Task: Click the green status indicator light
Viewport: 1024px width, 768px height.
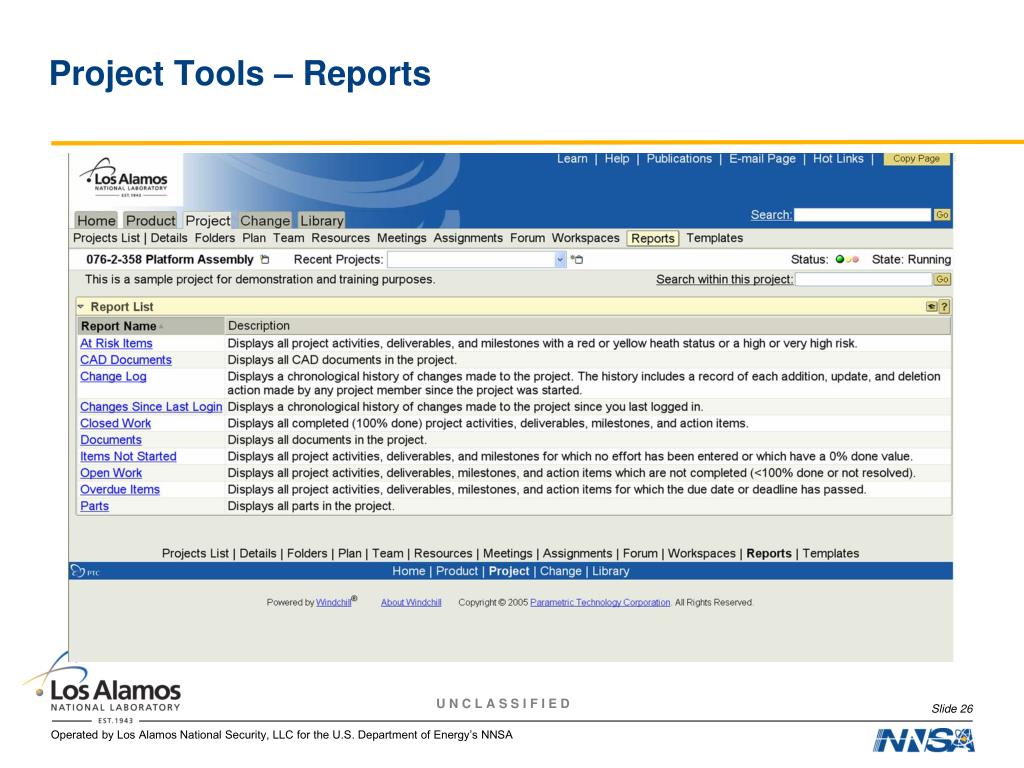Action: coord(840,259)
